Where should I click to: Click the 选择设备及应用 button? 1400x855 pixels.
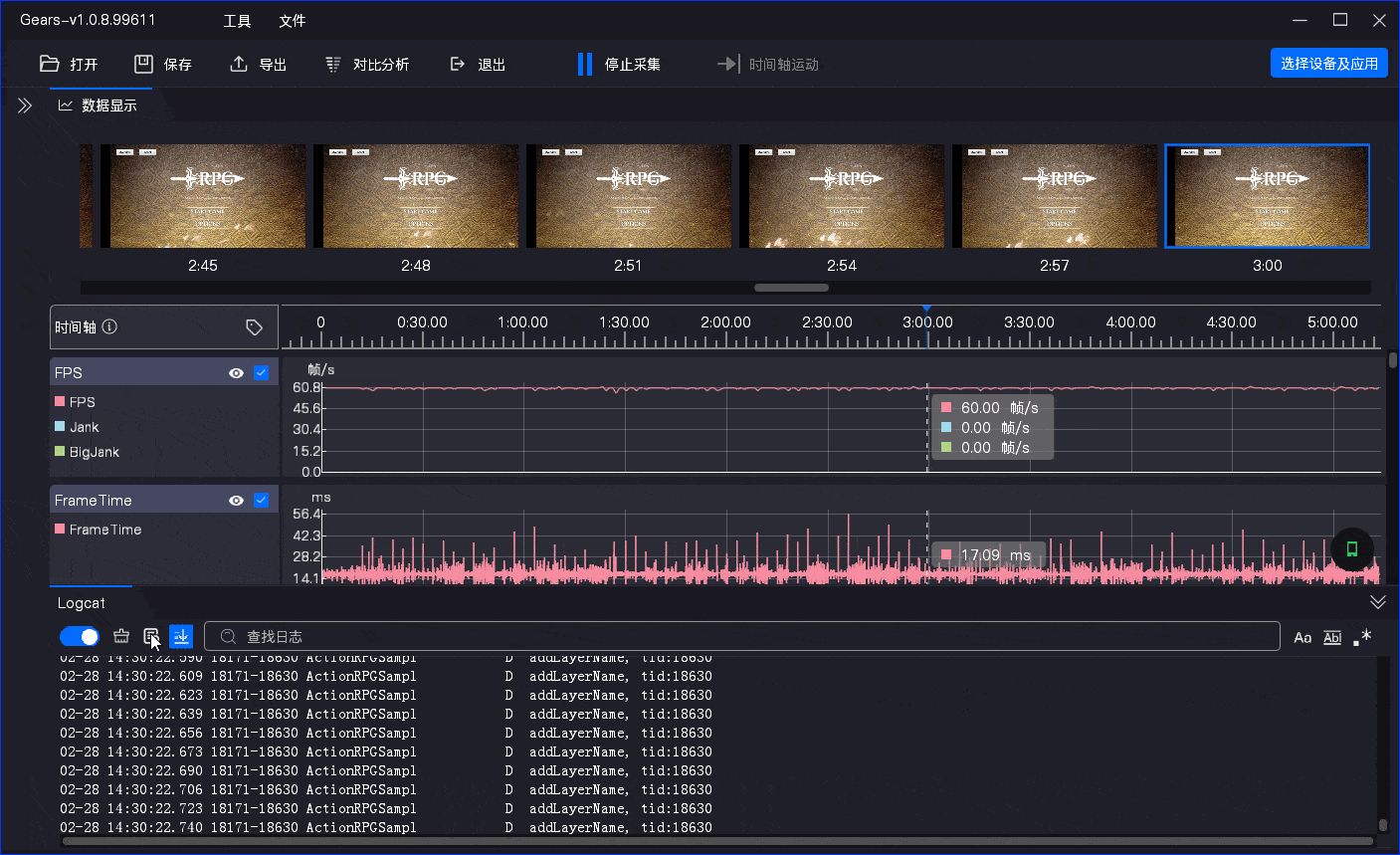tap(1328, 64)
